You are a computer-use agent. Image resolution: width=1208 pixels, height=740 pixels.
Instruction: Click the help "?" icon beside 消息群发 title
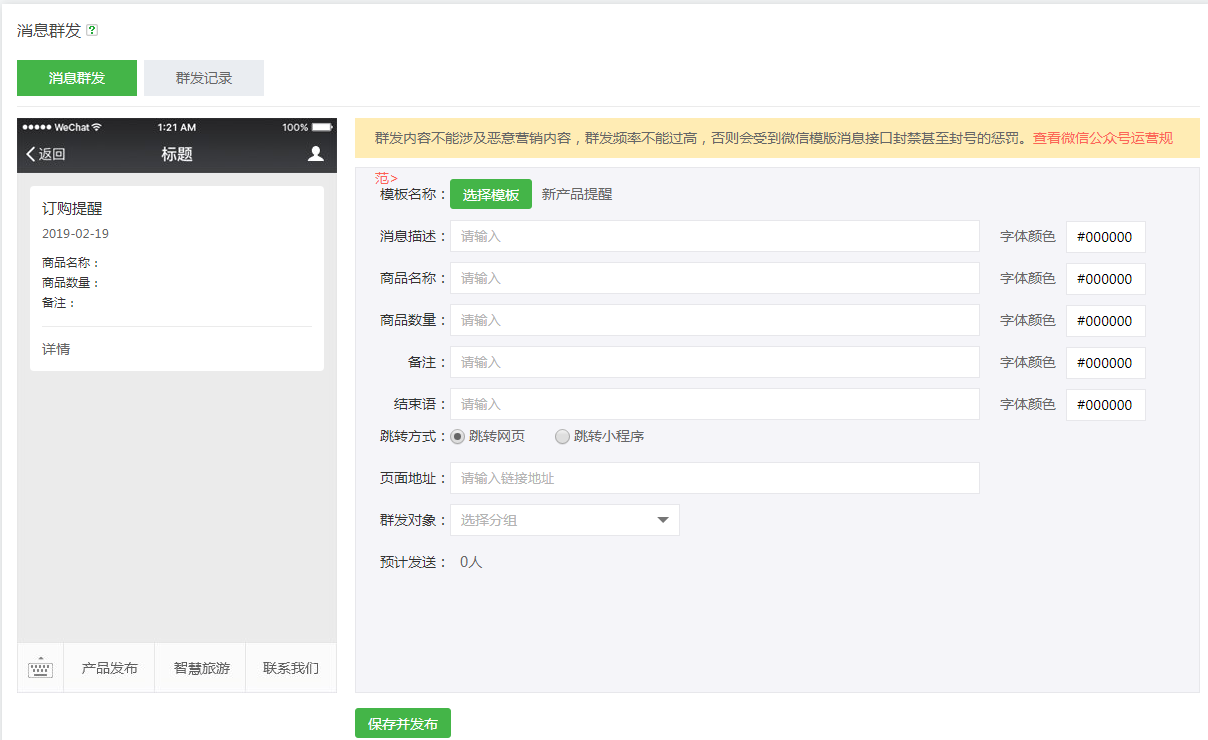(x=91, y=31)
